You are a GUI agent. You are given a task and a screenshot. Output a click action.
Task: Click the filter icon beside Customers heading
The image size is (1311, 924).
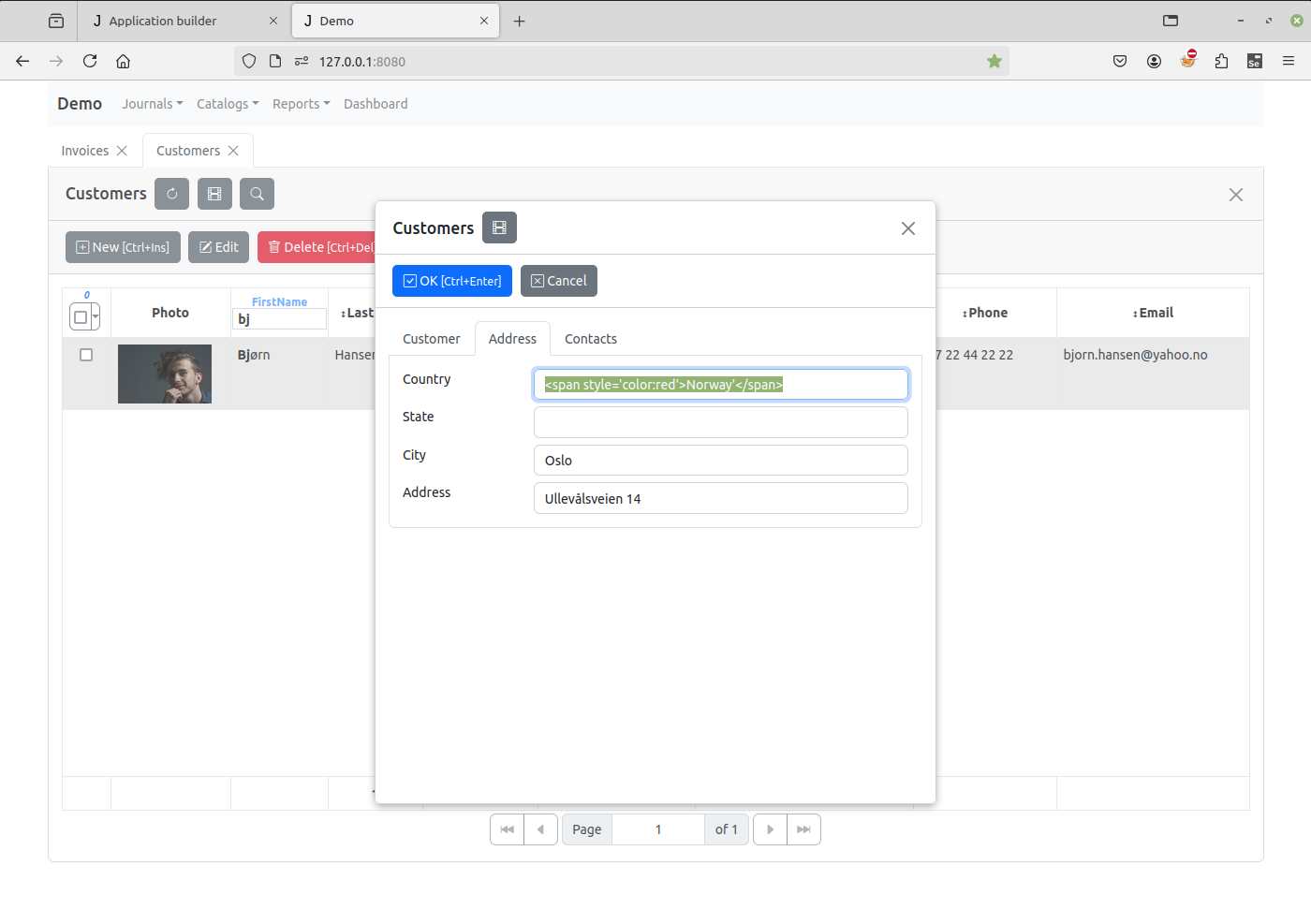214,194
